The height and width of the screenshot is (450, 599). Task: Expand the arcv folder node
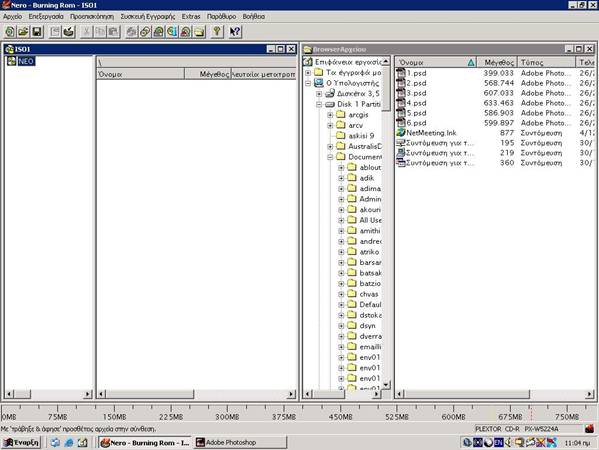coord(330,125)
